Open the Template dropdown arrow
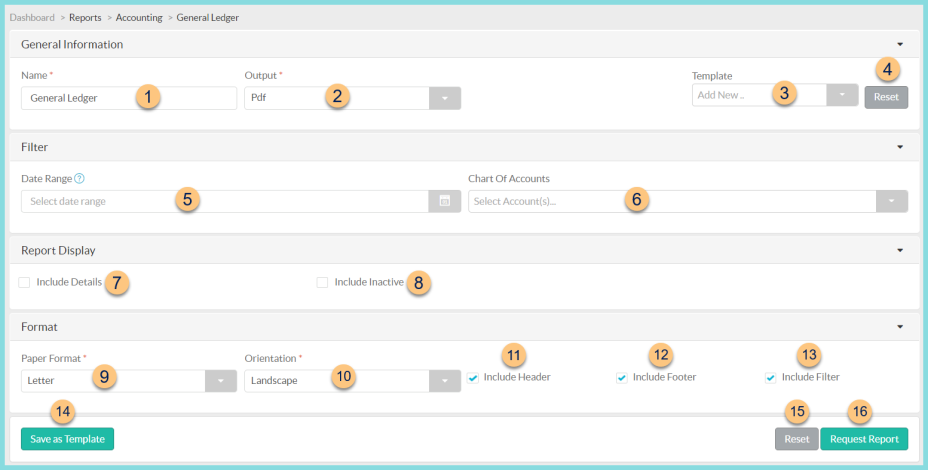The image size is (928, 470). pyautogui.click(x=842, y=95)
